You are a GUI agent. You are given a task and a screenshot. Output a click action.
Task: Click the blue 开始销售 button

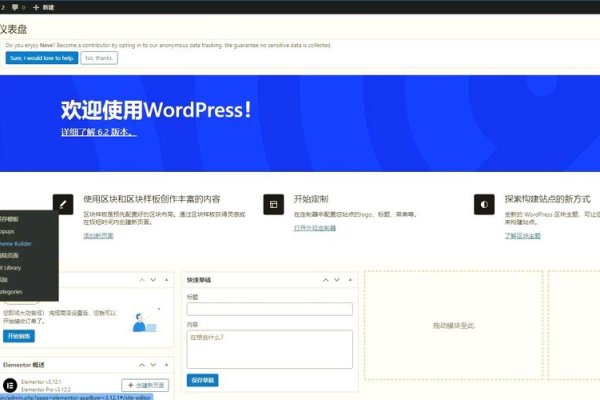[19, 336]
